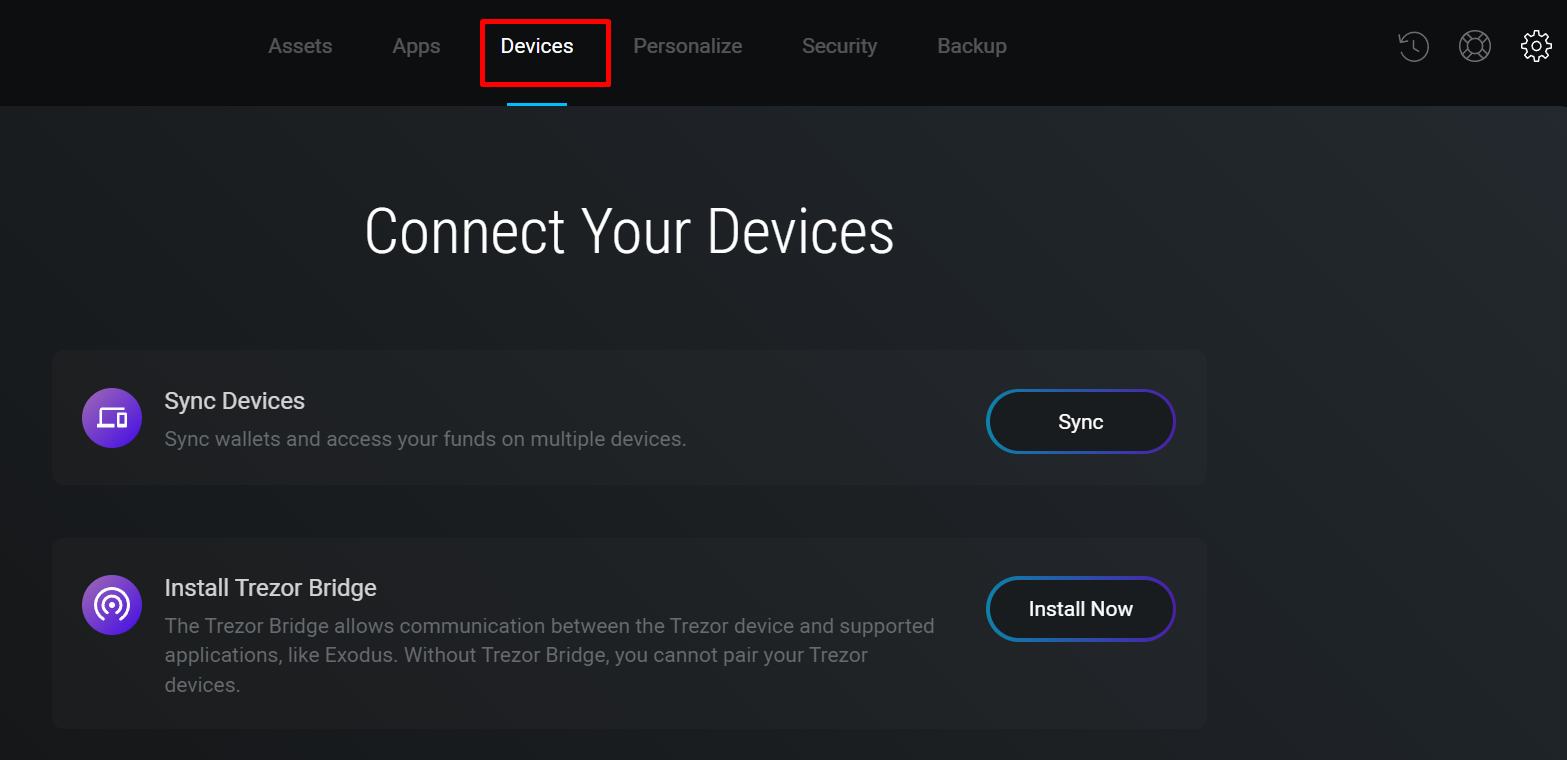Click the Connect Your Devices heading
This screenshot has width=1567, height=760.
tap(629, 232)
